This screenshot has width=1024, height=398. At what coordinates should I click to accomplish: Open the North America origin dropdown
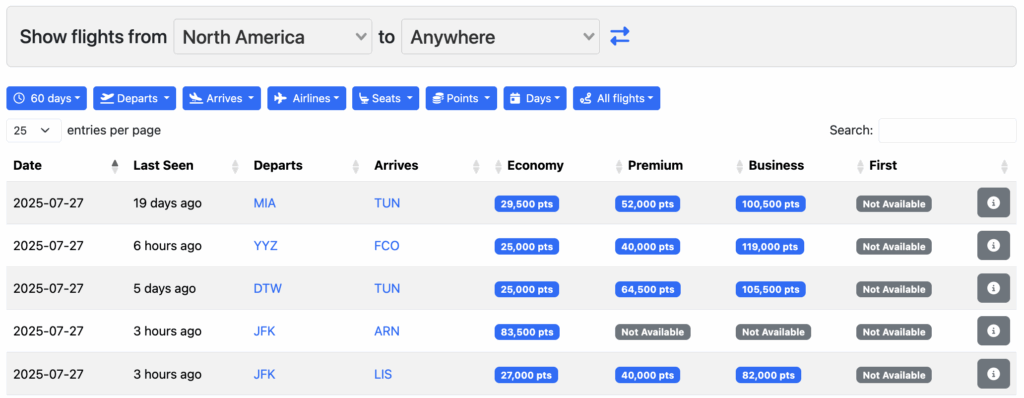pos(272,37)
